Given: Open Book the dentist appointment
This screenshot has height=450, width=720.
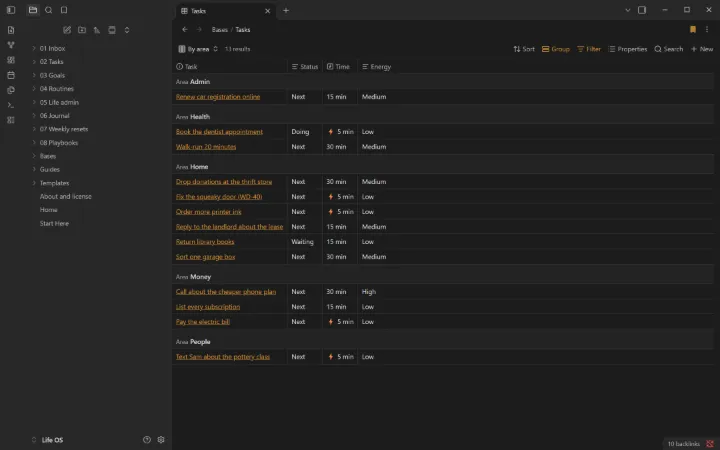Looking at the screenshot, I should pyautogui.click(x=219, y=132).
